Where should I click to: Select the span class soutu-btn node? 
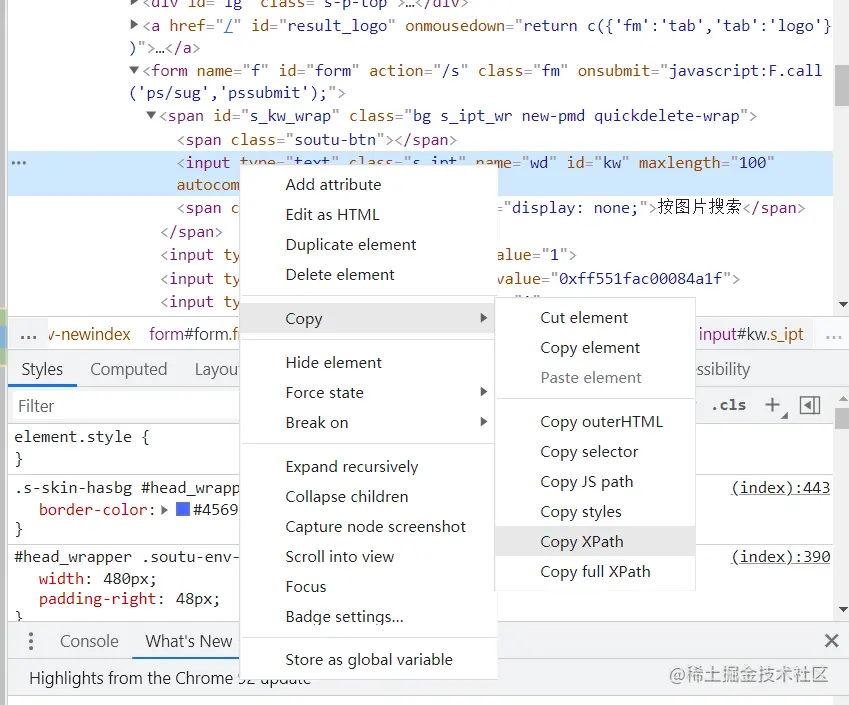tap(317, 140)
